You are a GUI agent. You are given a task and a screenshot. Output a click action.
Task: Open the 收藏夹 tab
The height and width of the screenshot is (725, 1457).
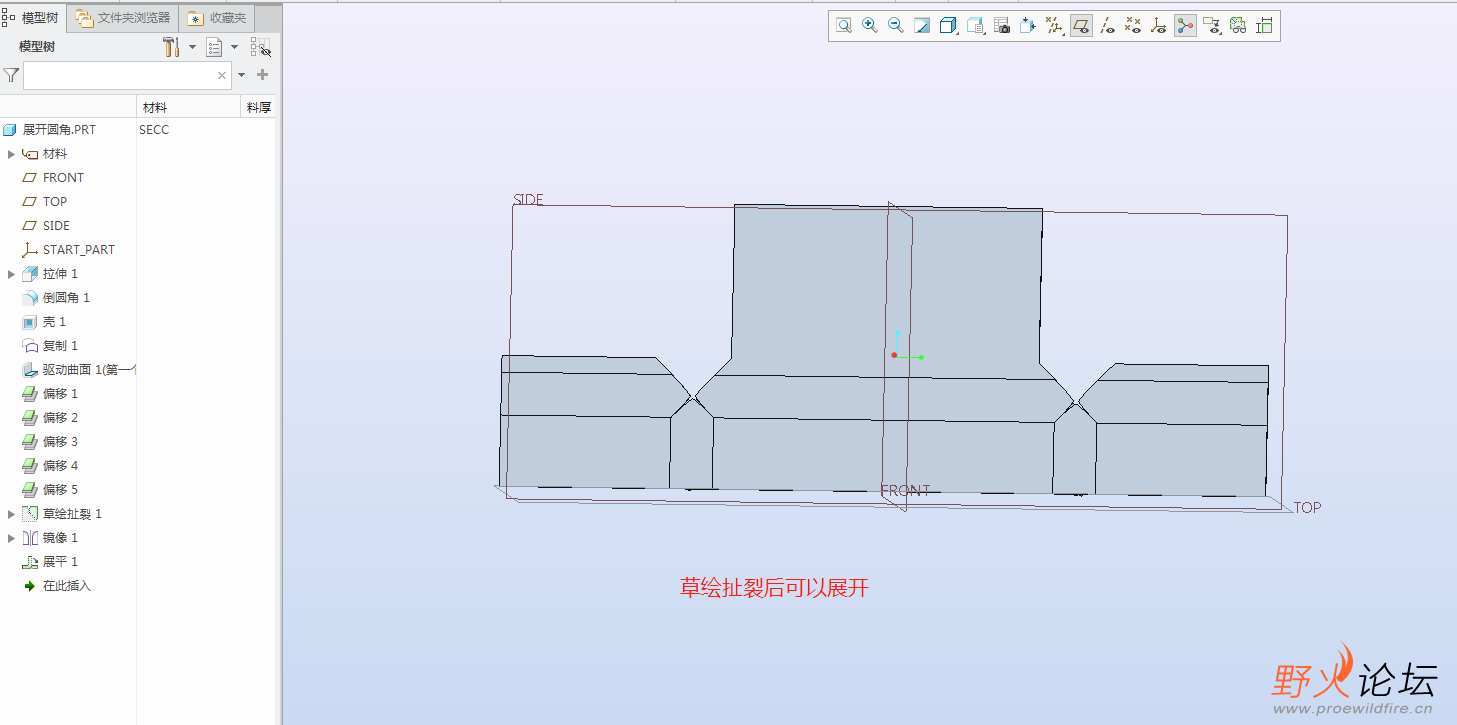click(x=218, y=18)
